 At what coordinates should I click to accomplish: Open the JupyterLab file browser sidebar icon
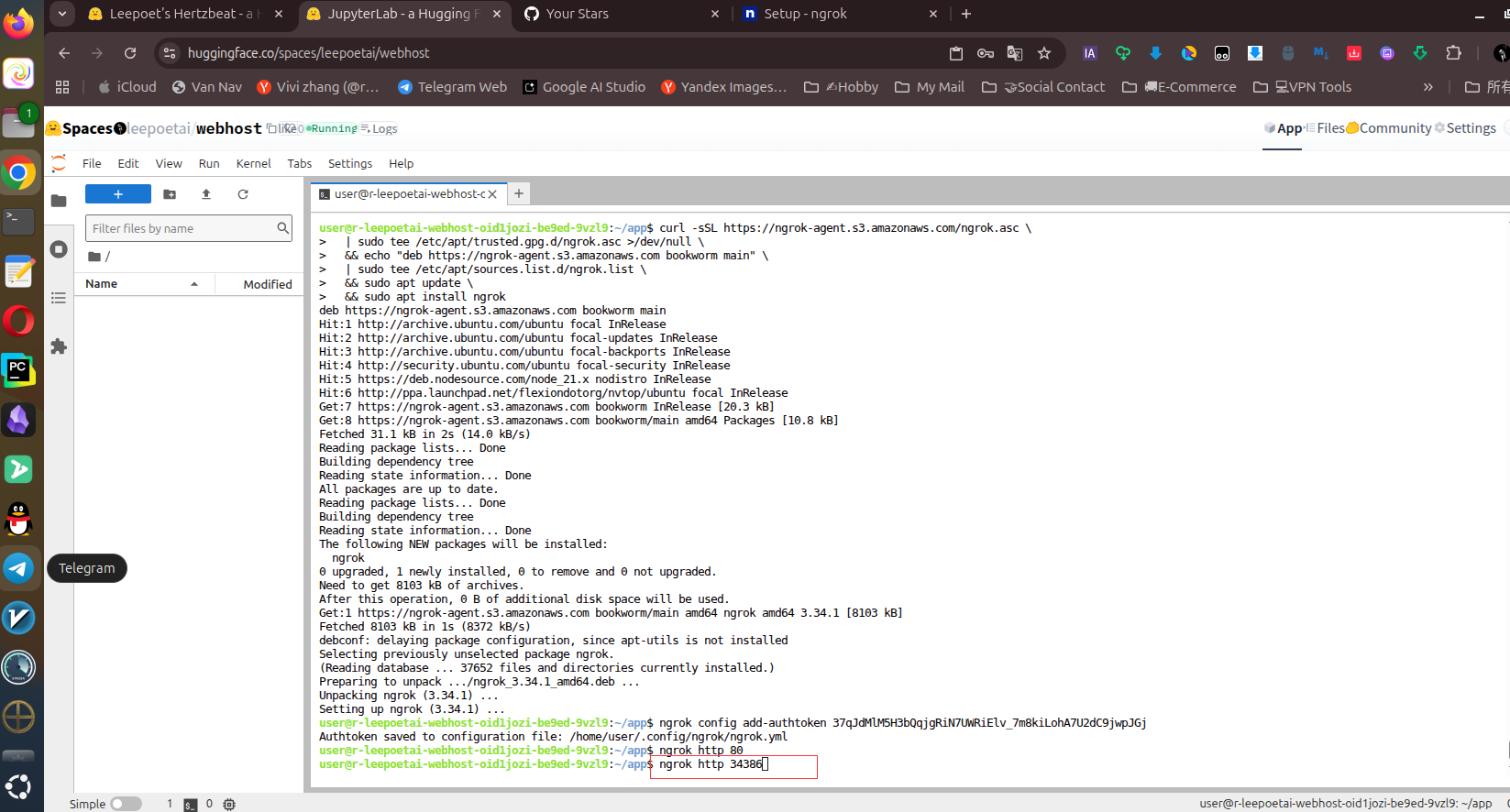coord(59,201)
